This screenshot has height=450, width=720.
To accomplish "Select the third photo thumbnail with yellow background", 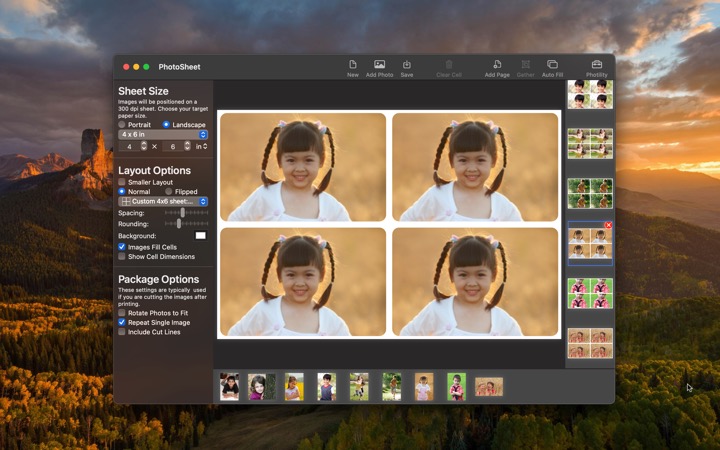I will (x=294, y=387).
